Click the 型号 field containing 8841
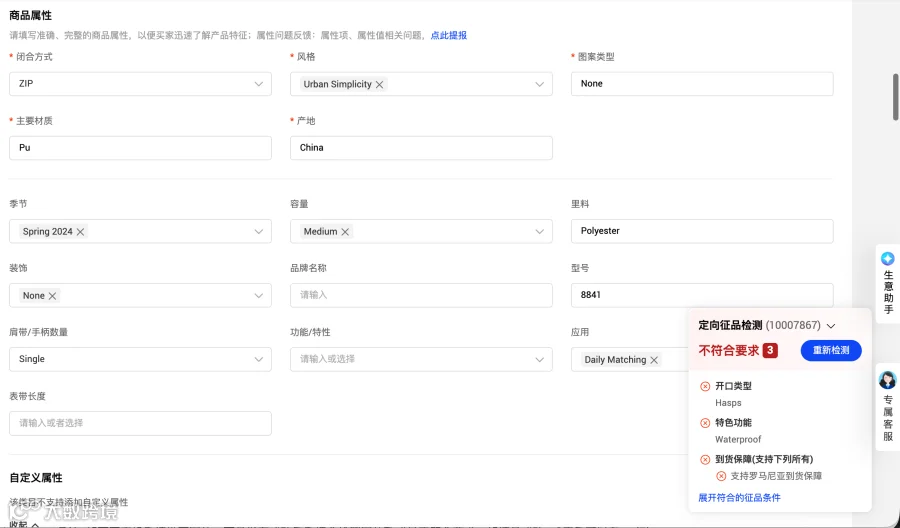This screenshot has height=528, width=900. click(x=702, y=295)
